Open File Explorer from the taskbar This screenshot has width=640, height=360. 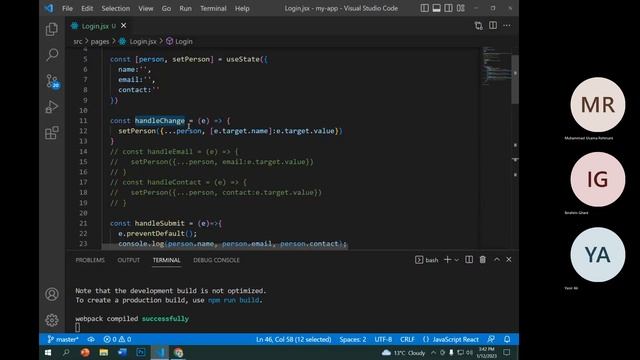pyautogui.click(x=104, y=353)
